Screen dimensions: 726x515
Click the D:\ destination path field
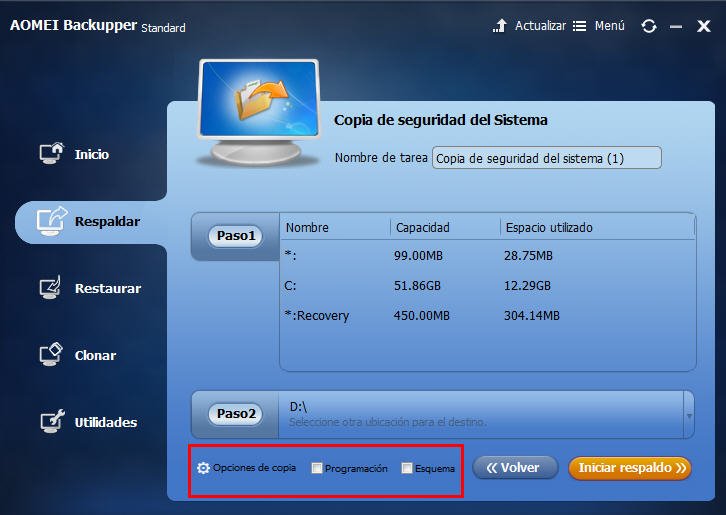(x=482, y=415)
